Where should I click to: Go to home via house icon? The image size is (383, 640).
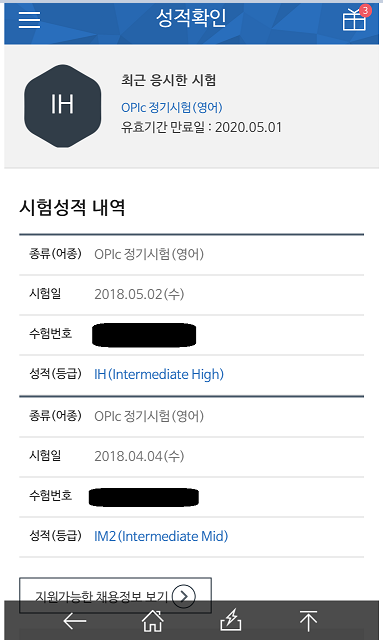[152, 621]
